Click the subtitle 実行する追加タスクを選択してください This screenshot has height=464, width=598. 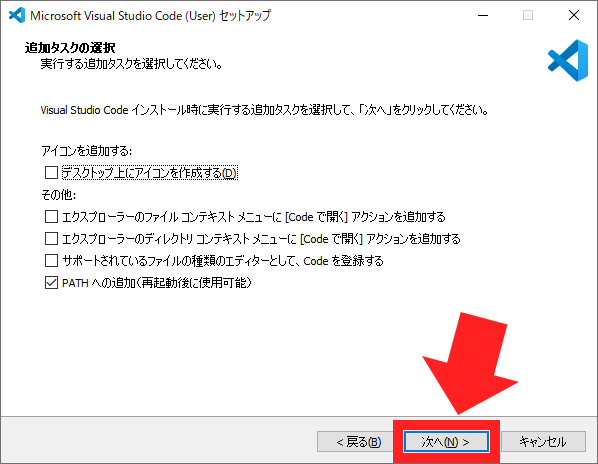tap(132, 64)
